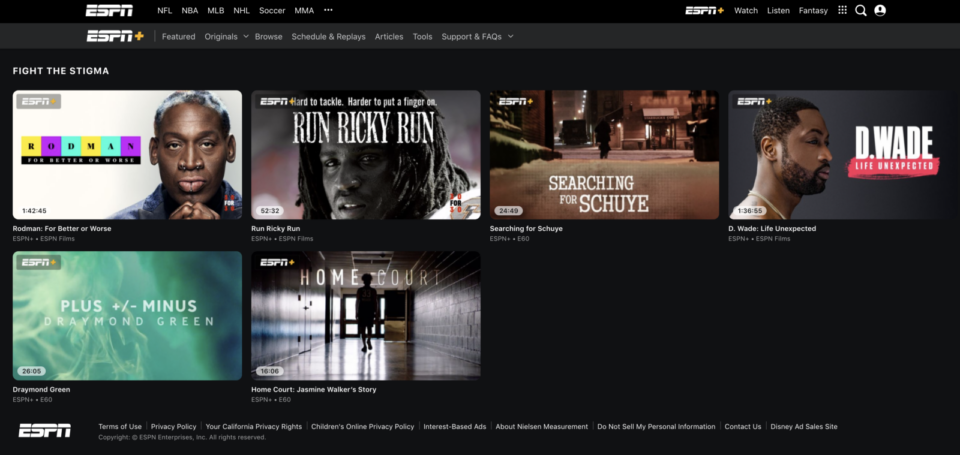Open Do Not Sell My Personal Information
This screenshot has height=455, width=960.
coord(656,427)
